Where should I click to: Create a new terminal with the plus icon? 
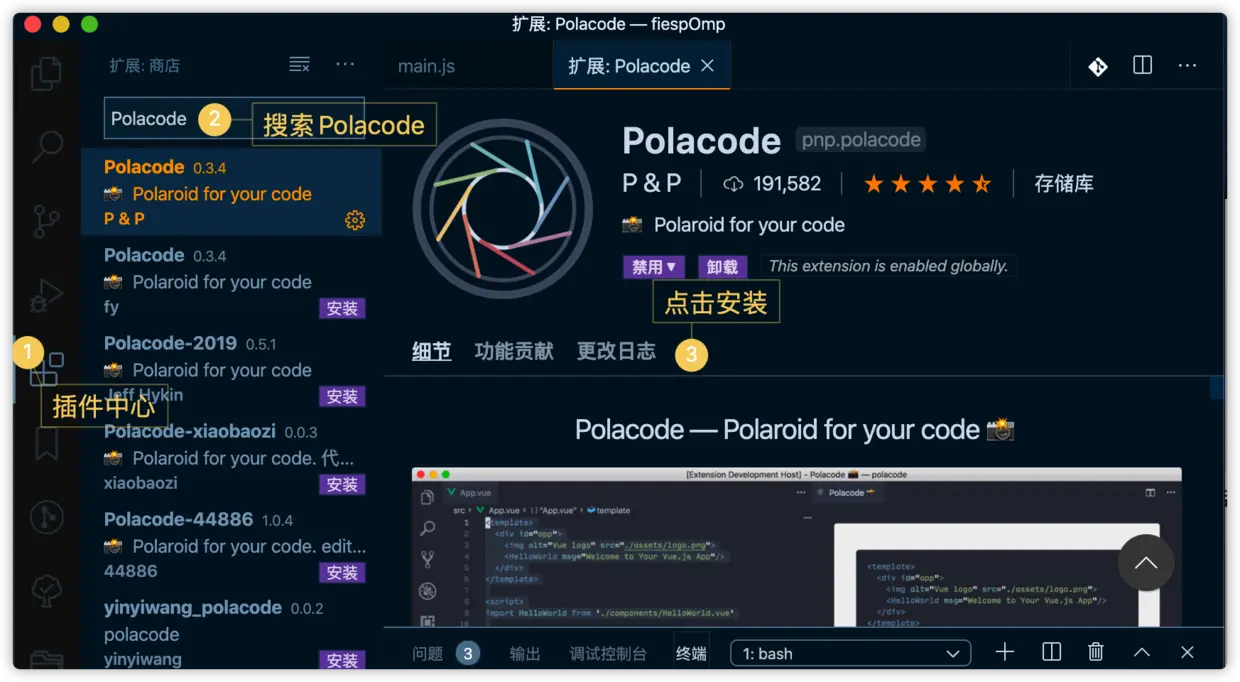(1005, 652)
